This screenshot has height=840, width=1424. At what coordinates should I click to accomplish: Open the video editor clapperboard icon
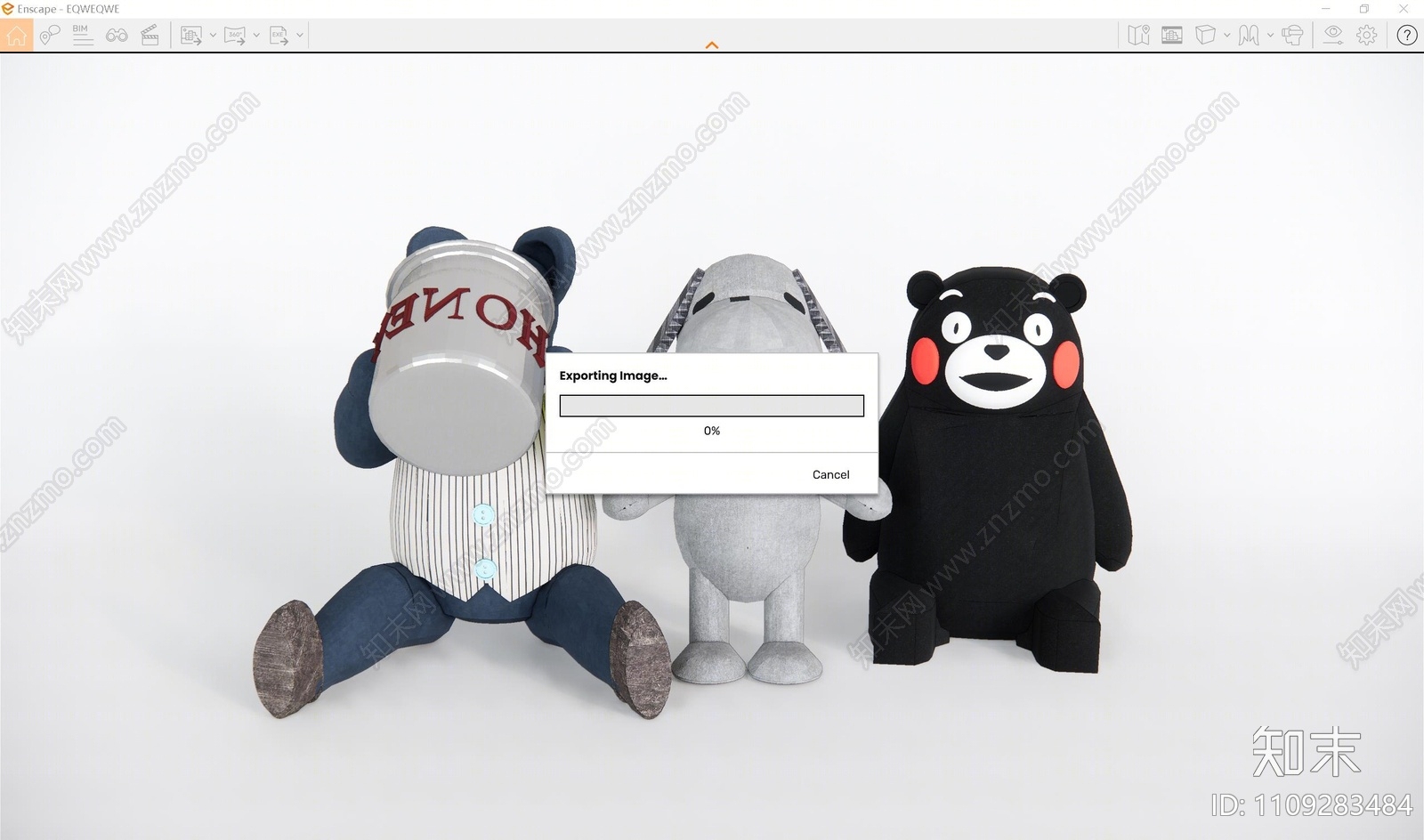tap(150, 36)
